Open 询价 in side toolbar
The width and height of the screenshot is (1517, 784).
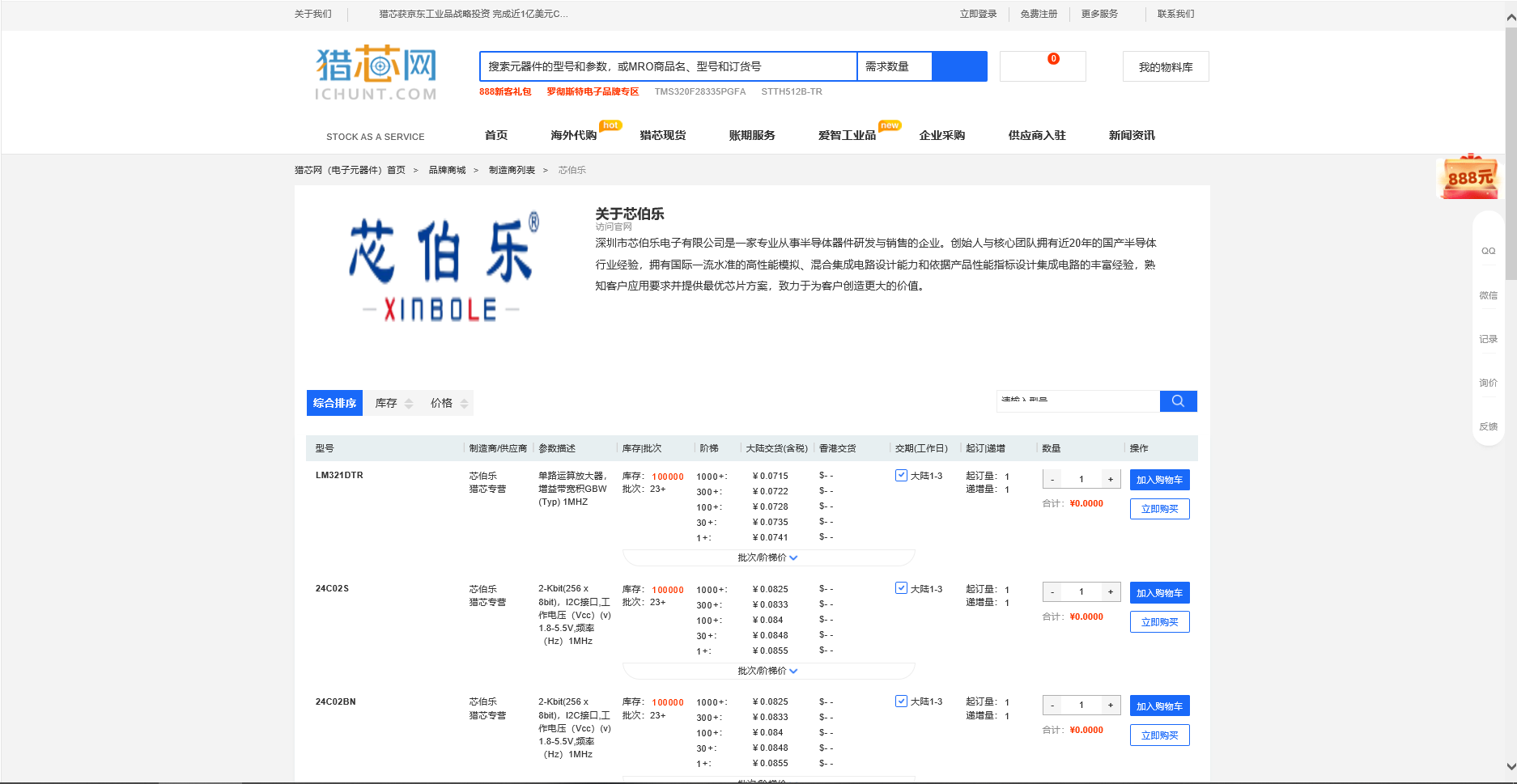point(1488,383)
